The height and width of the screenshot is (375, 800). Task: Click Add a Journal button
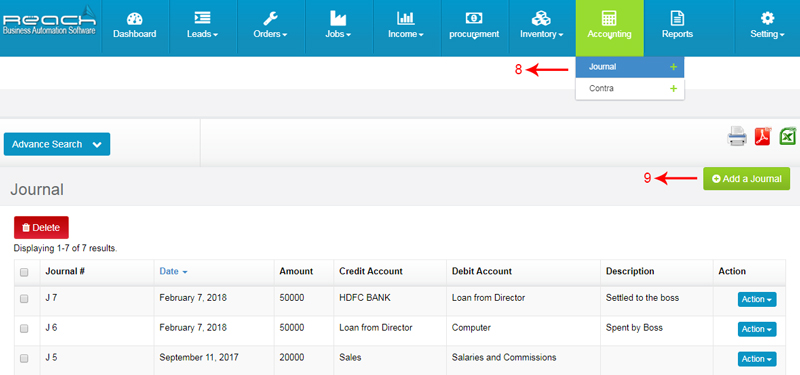746,179
